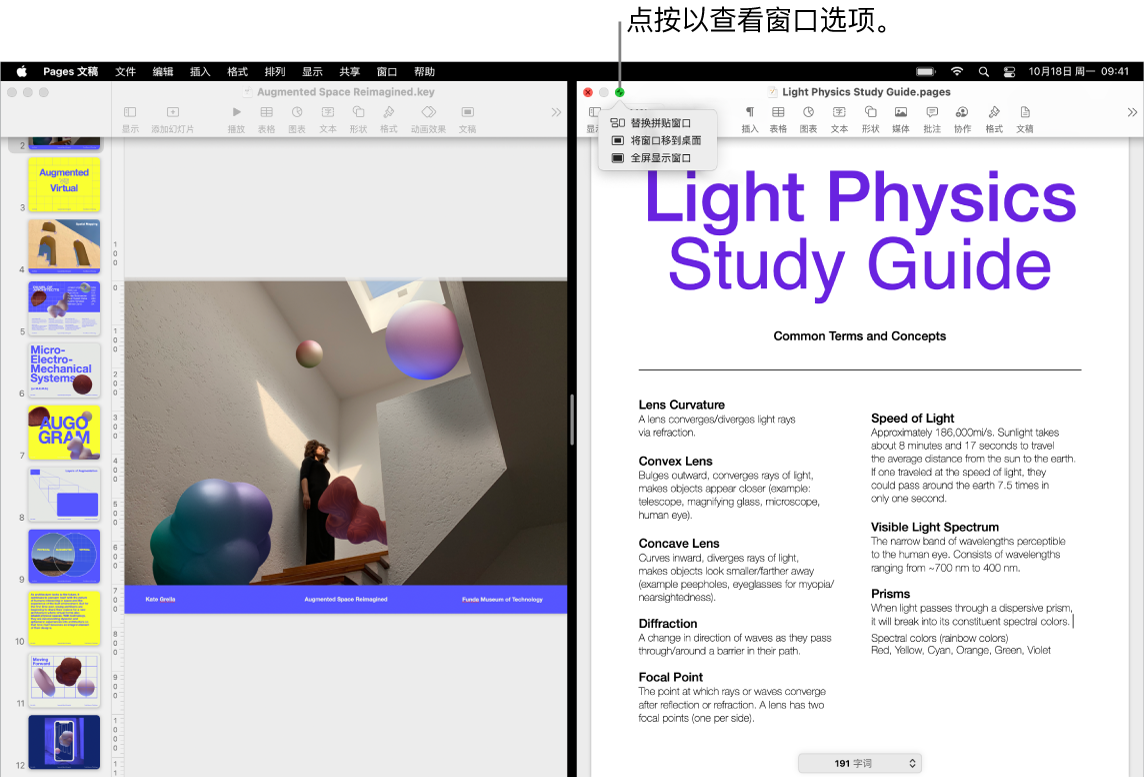Image resolution: width=1144 pixels, height=777 pixels.
Task: Expand Keynote's hidden toolbar items chevron
Action: [x=557, y=112]
